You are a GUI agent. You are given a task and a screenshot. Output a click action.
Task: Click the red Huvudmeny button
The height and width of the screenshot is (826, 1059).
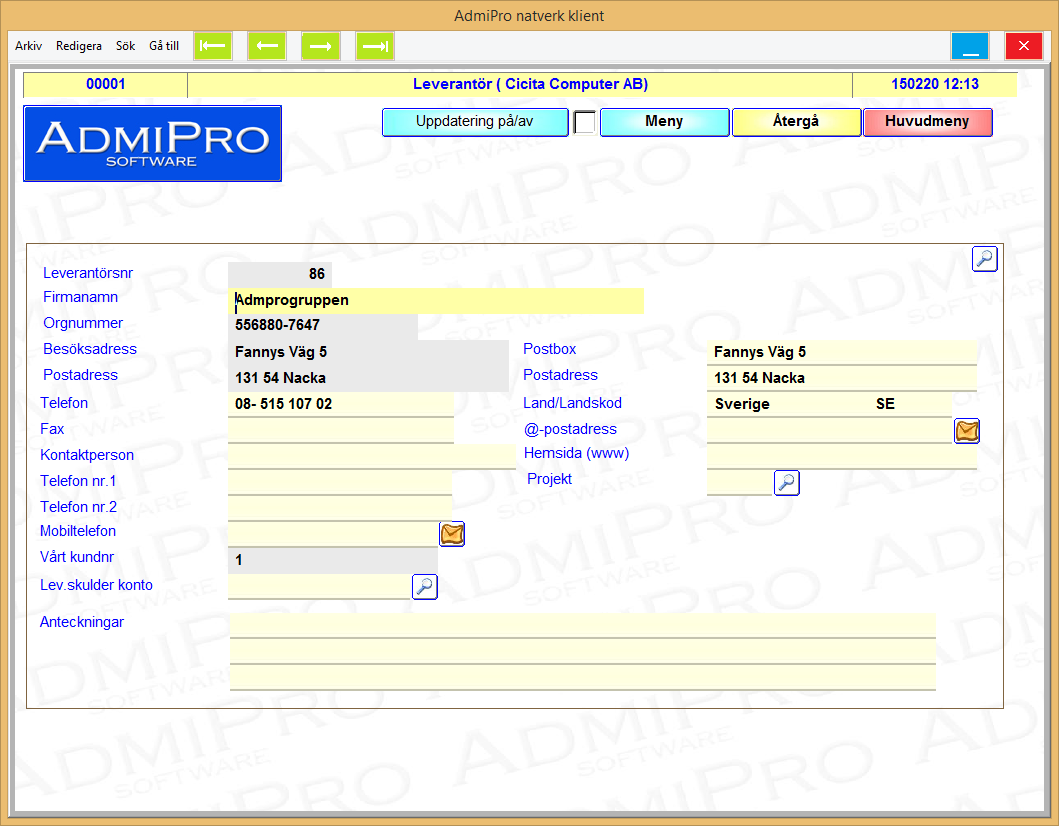[x=928, y=122]
